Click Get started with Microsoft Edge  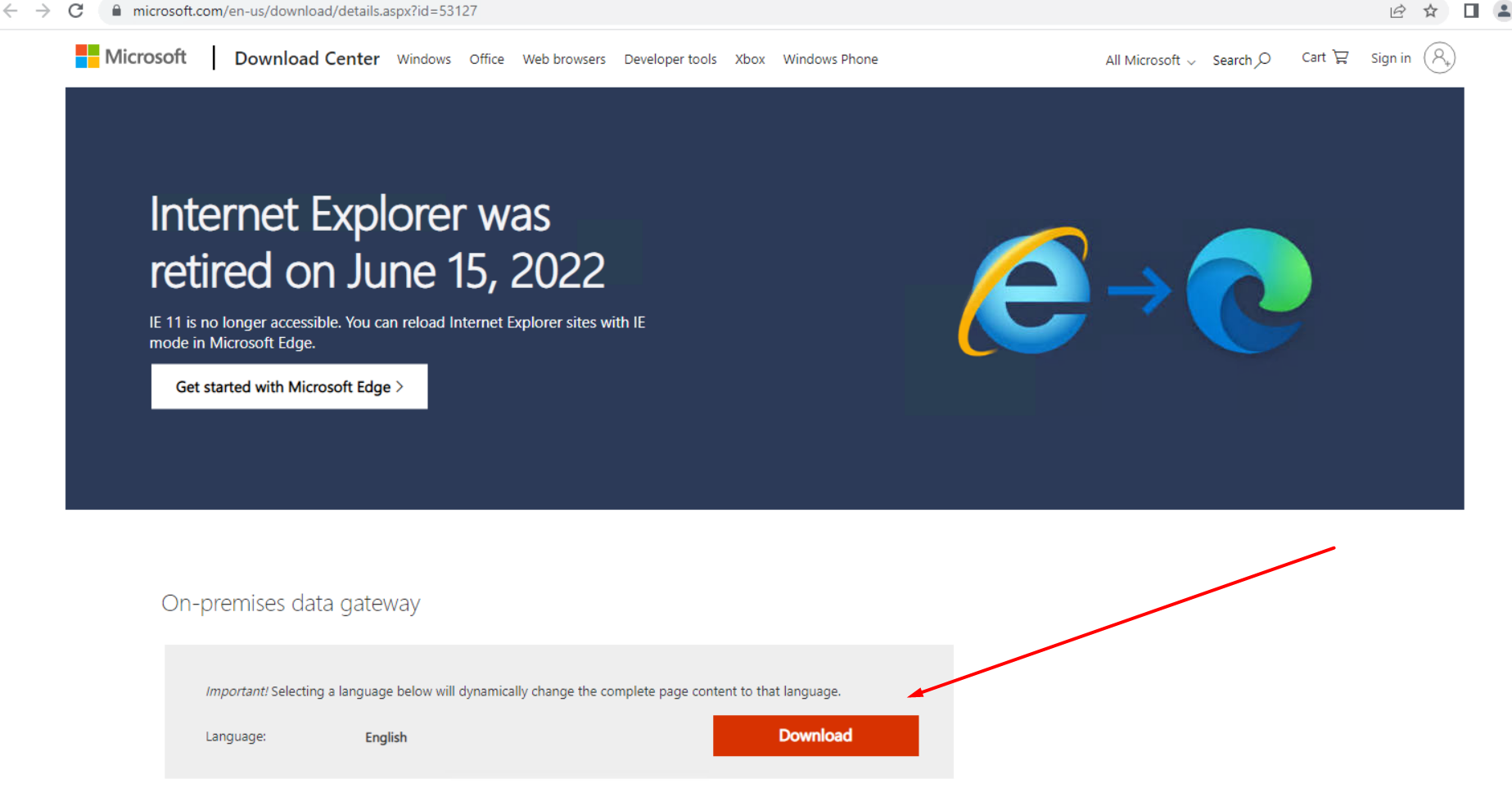click(x=289, y=386)
